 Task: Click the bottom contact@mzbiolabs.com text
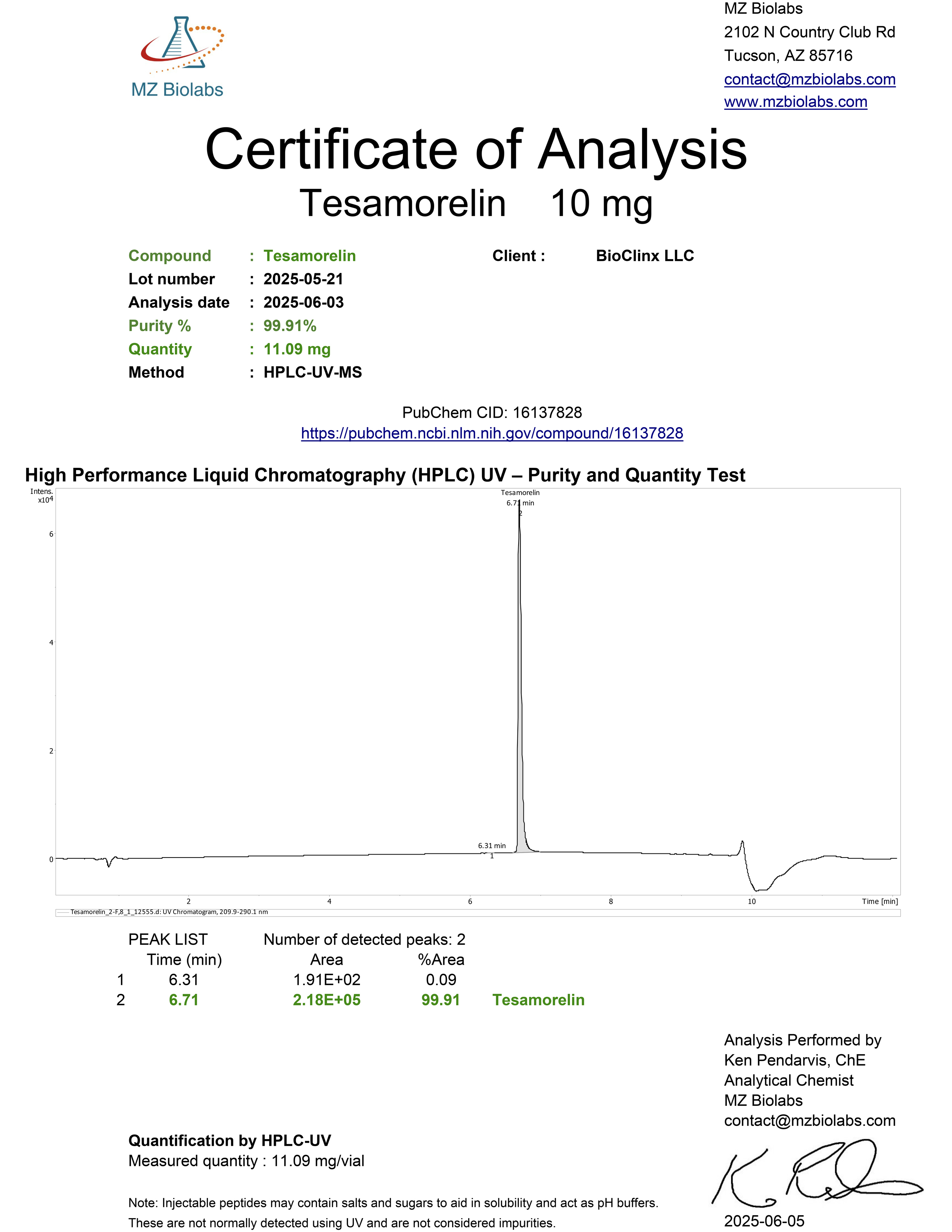point(809,1120)
